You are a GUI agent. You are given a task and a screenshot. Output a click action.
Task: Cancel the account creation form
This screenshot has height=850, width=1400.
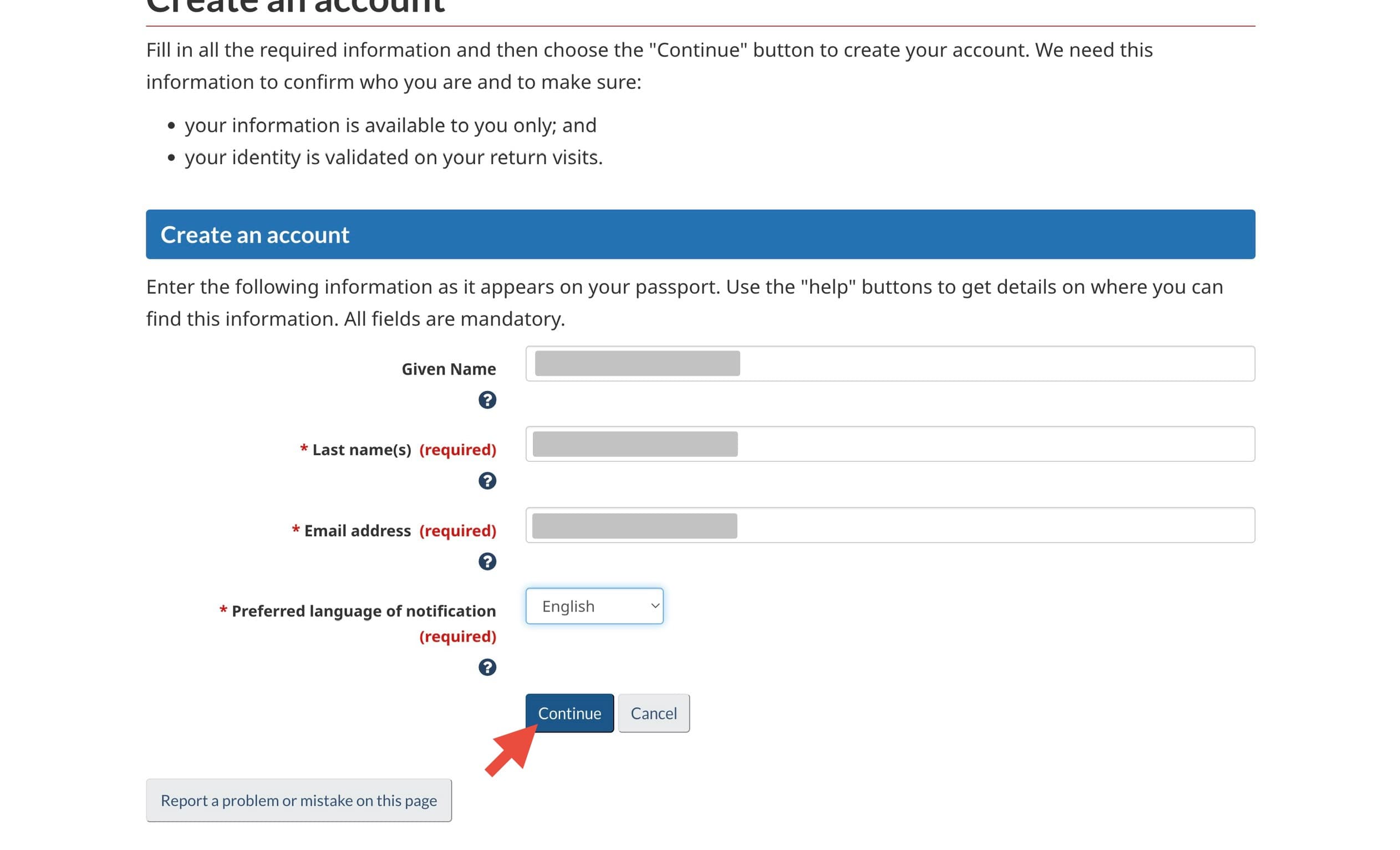point(653,713)
